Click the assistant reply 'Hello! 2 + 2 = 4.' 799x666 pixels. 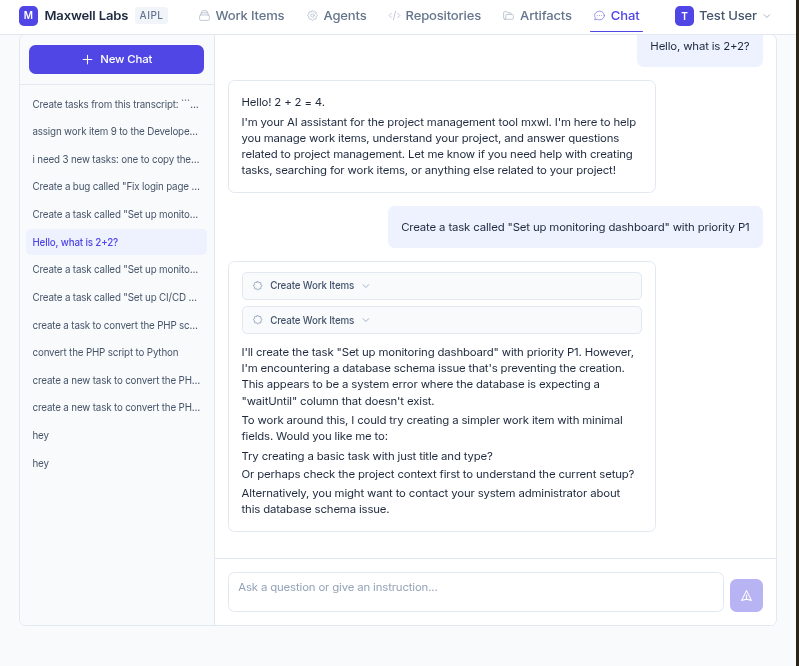(x=283, y=102)
